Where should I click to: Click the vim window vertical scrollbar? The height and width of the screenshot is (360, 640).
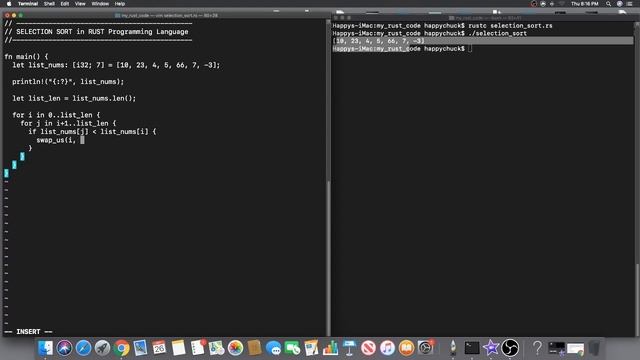[328, 178]
